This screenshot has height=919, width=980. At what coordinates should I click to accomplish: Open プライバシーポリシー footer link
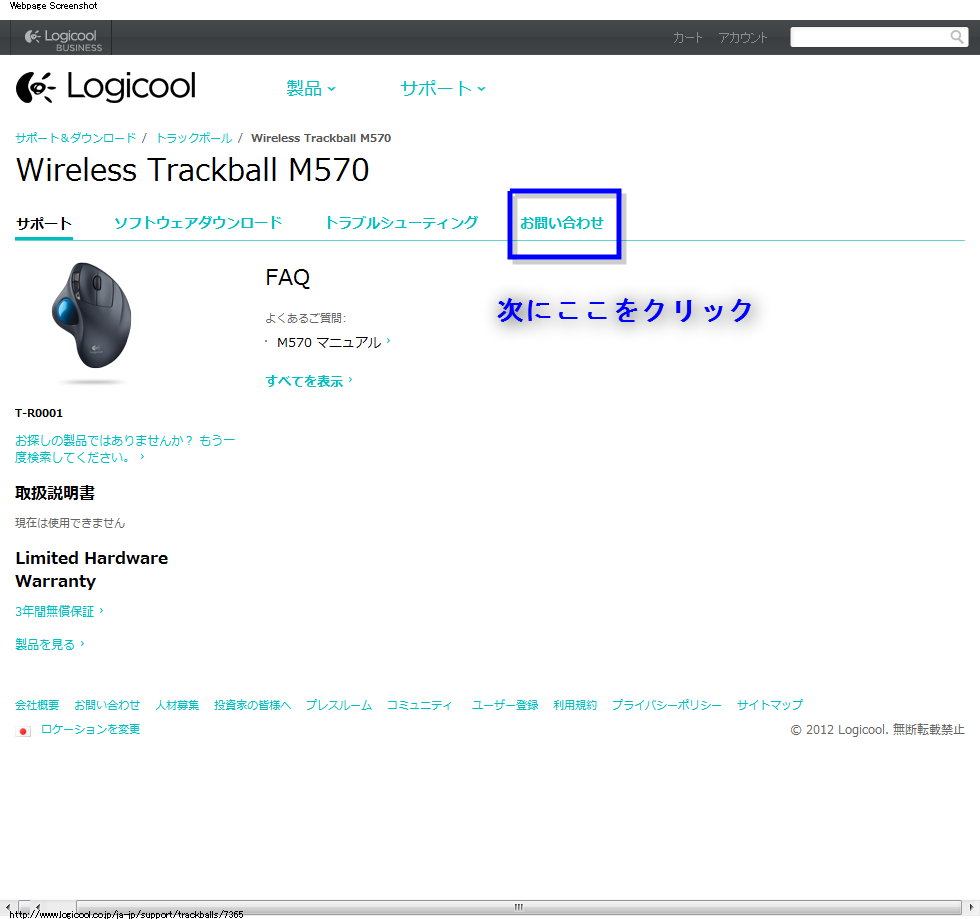666,705
